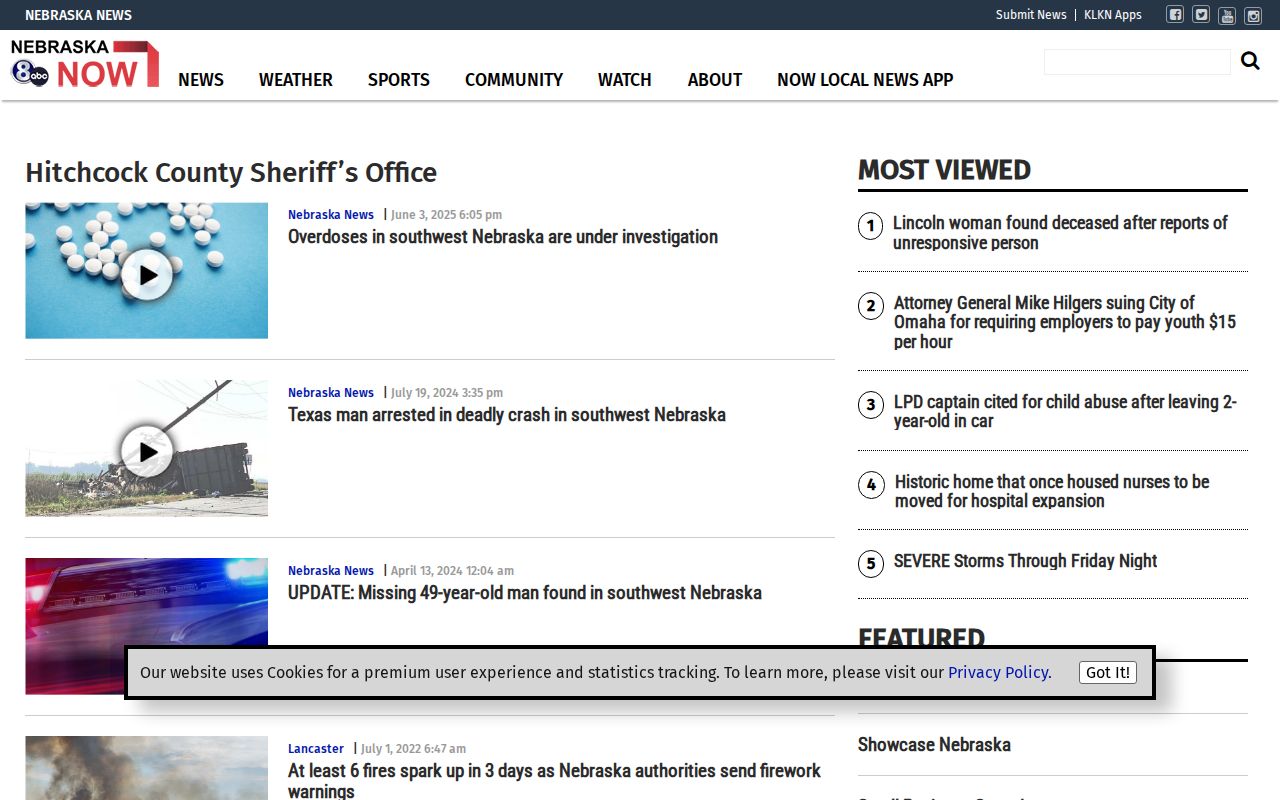Go to NOW LOCAL NEWS APP page
This screenshot has height=800, width=1280.
click(865, 80)
